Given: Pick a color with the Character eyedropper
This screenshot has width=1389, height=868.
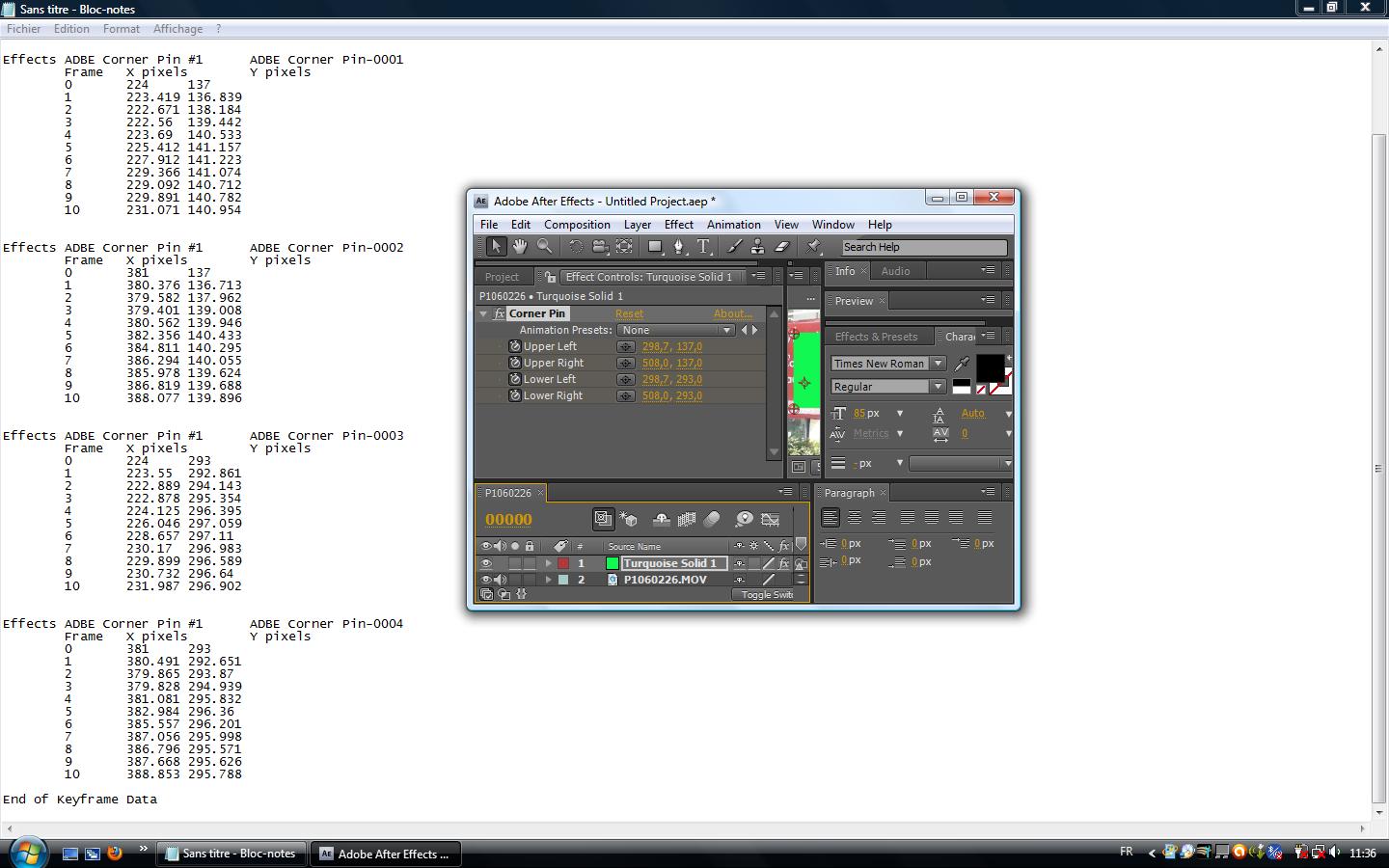Looking at the screenshot, I should [x=962, y=364].
